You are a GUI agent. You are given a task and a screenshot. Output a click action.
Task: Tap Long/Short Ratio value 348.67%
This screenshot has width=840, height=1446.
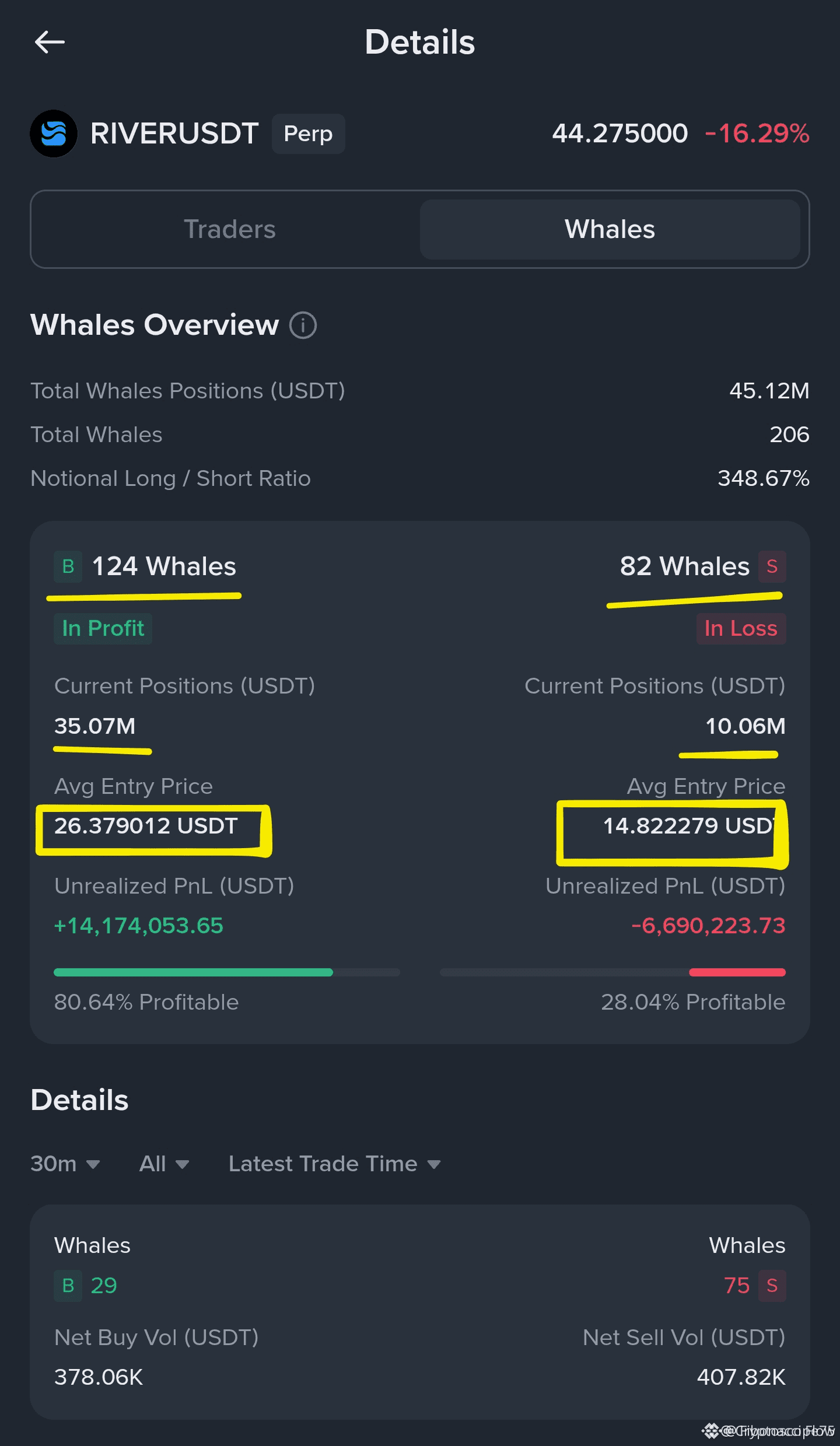tap(764, 478)
